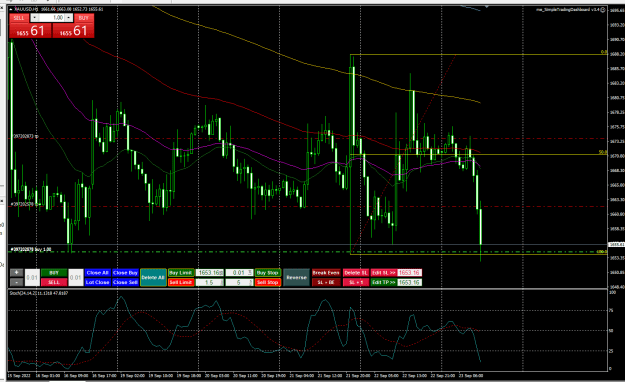
Task: Click the red SELL button in dashboard
Action: coord(54,282)
